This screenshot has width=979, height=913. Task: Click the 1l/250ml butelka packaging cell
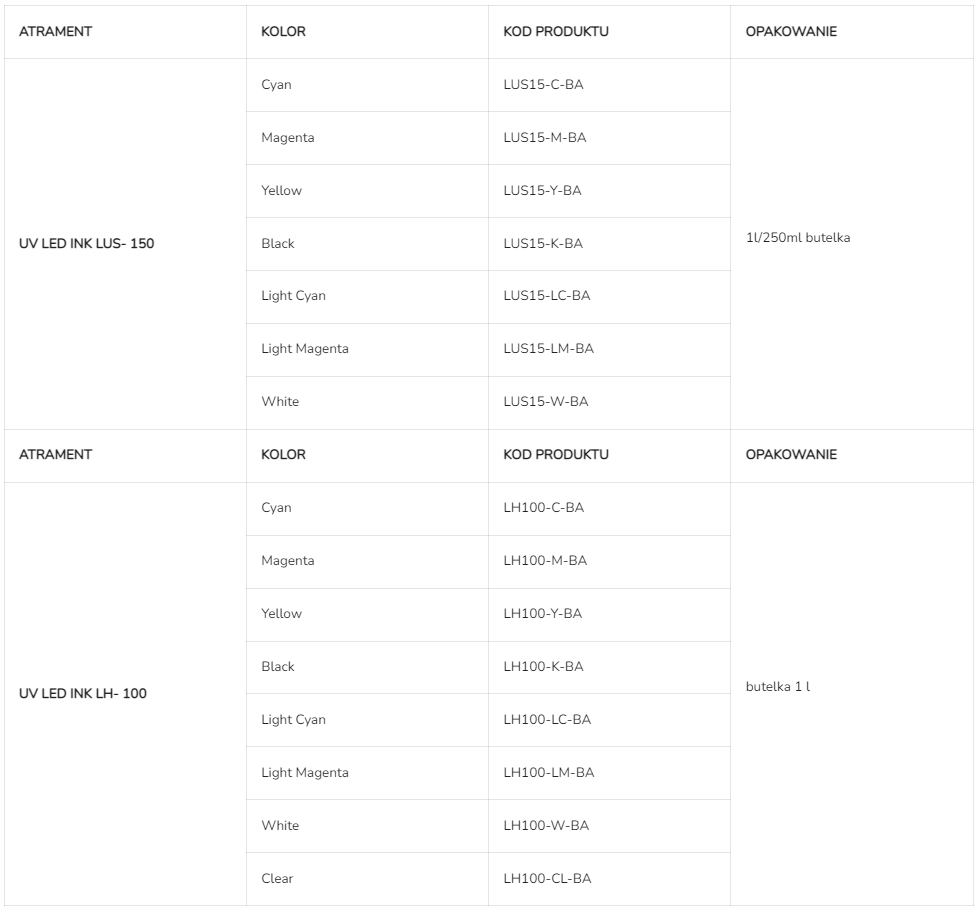coord(798,238)
